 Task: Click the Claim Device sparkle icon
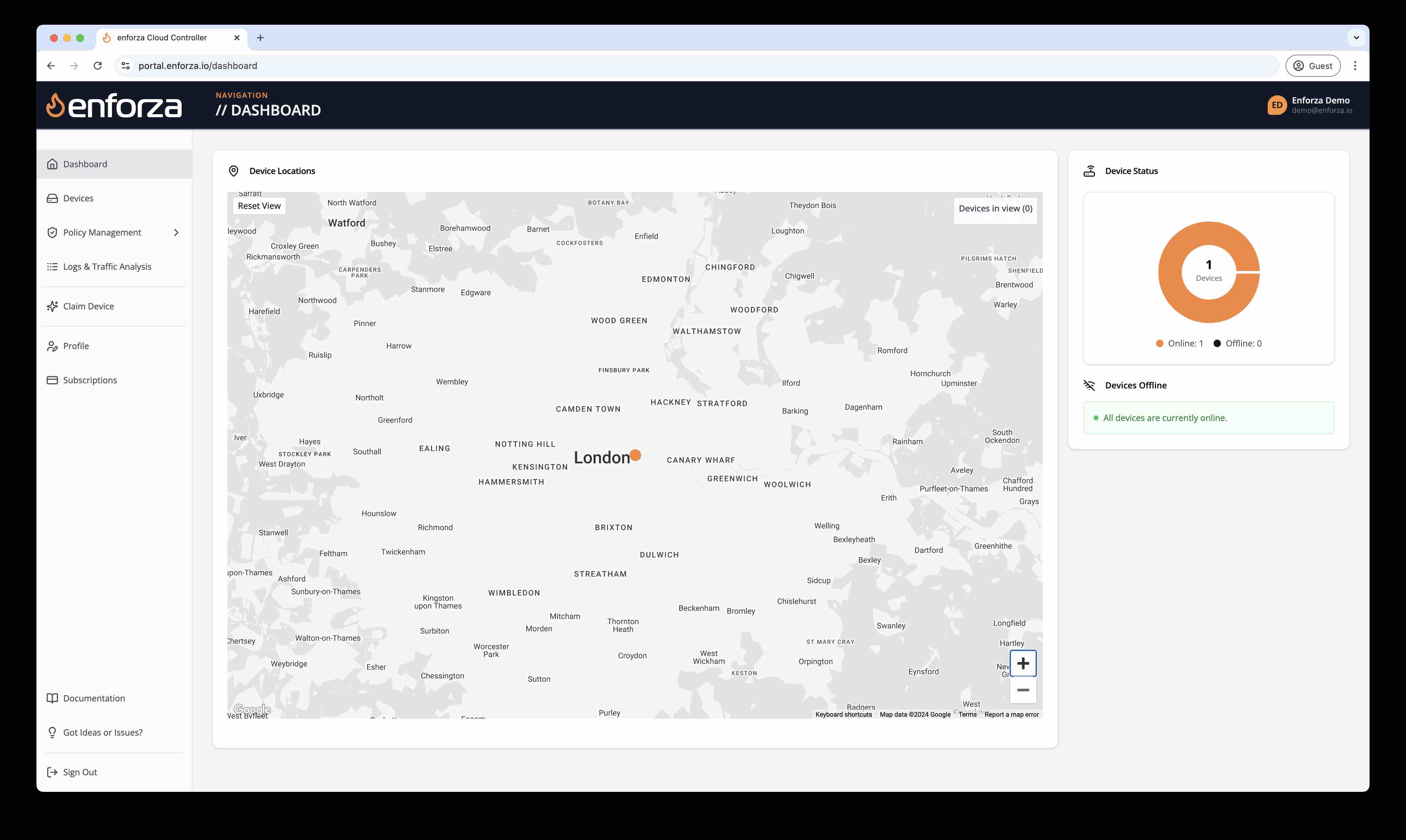(52, 306)
